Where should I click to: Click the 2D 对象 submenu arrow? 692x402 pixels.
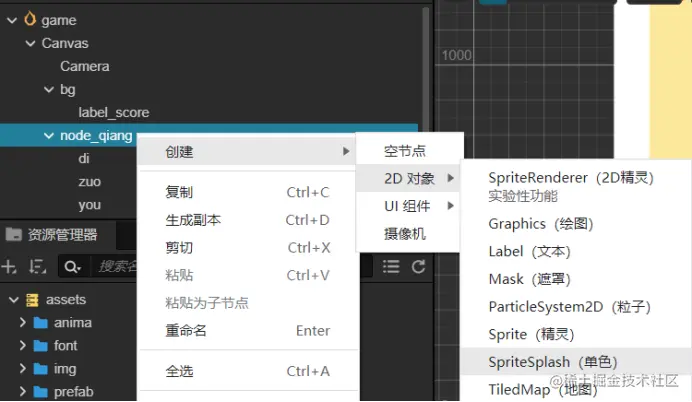coord(450,178)
